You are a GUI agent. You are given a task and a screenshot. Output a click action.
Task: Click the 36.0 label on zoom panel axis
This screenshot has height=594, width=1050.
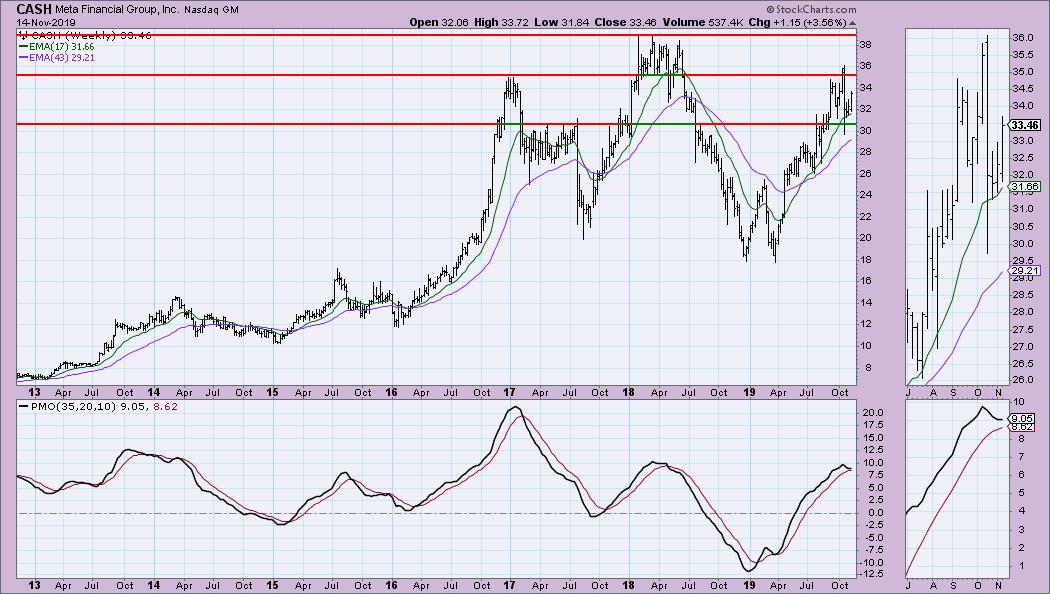(1022, 38)
